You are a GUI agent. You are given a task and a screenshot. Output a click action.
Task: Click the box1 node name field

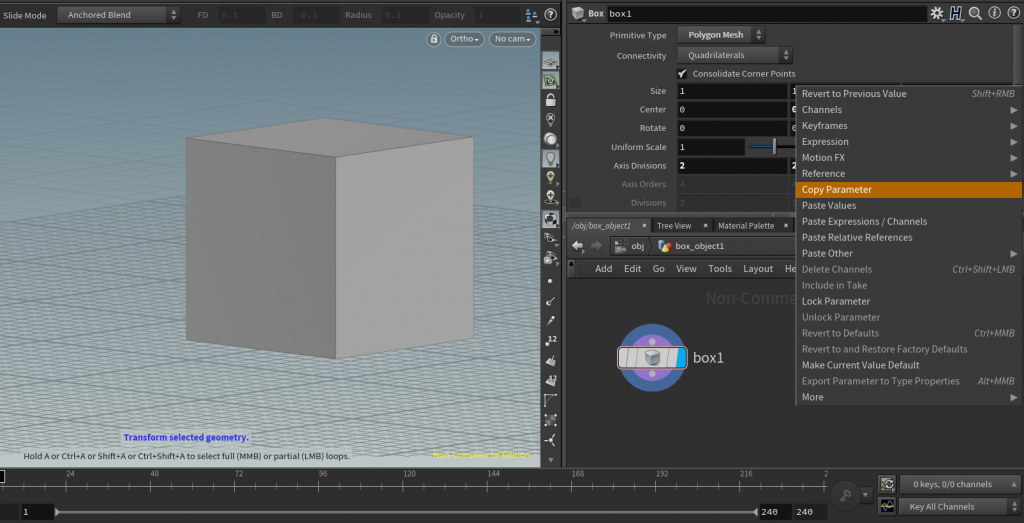tap(767, 14)
